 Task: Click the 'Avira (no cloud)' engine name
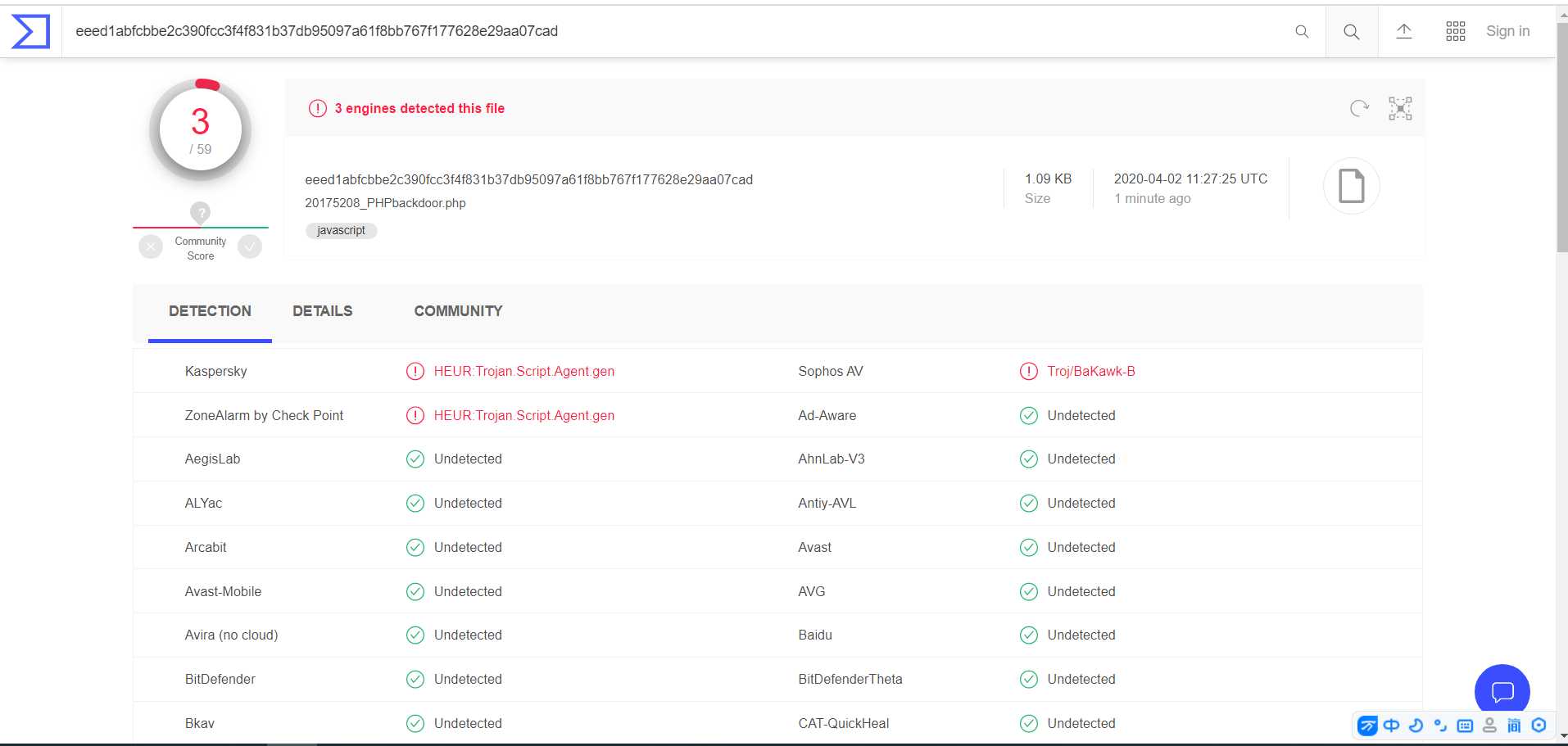[x=231, y=635]
